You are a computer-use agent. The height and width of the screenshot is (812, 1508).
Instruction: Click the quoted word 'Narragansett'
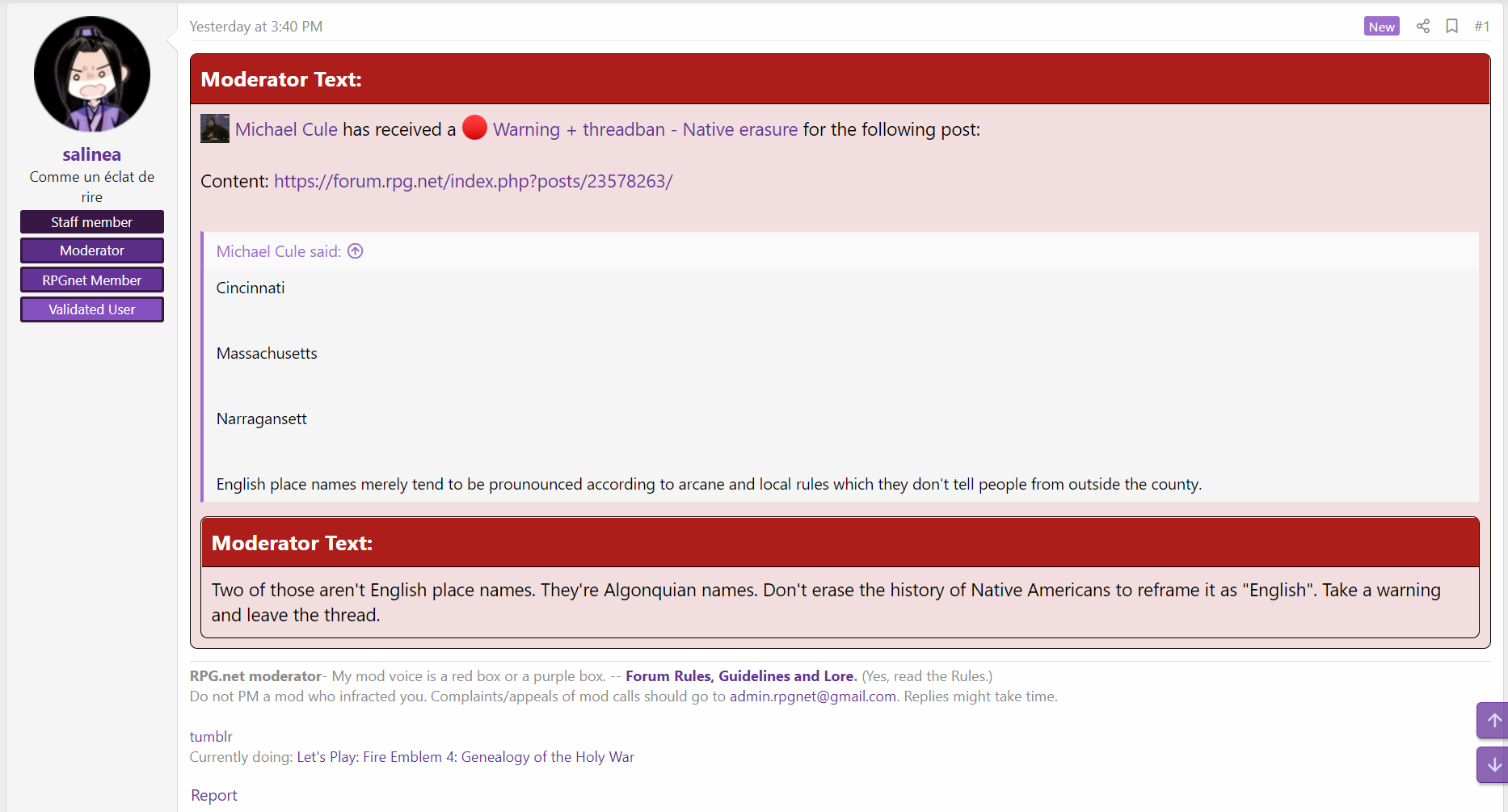pyautogui.click(x=262, y=419)
